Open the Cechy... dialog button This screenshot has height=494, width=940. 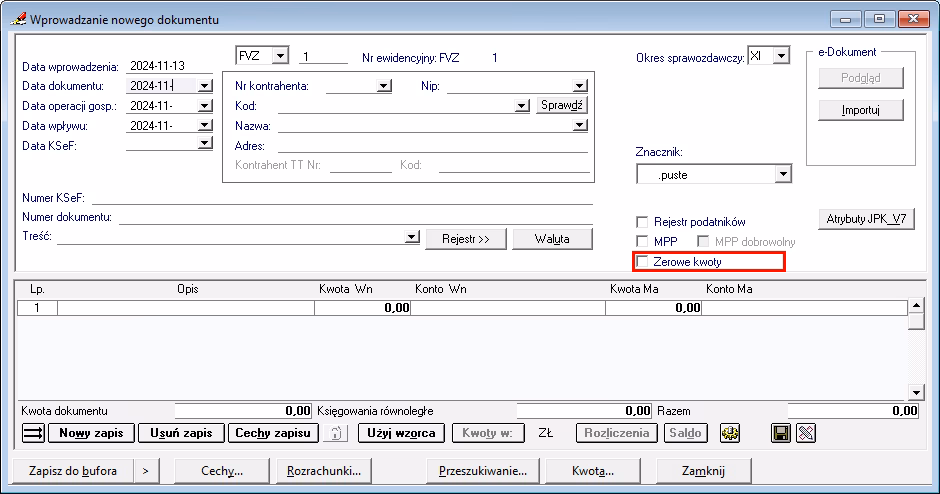pos(222,470)
